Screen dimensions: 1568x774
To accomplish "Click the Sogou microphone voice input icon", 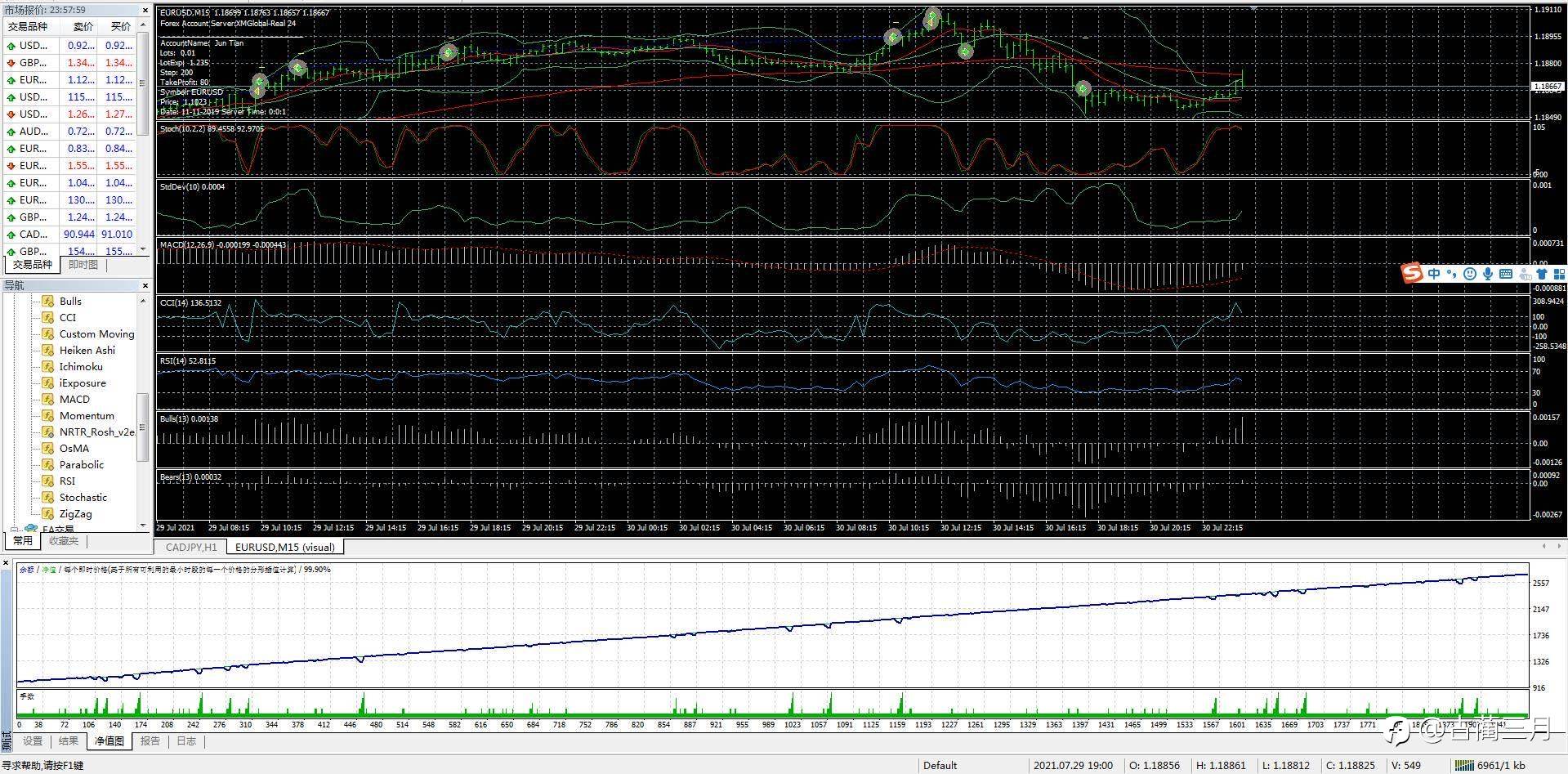I will pos(1487,274).
